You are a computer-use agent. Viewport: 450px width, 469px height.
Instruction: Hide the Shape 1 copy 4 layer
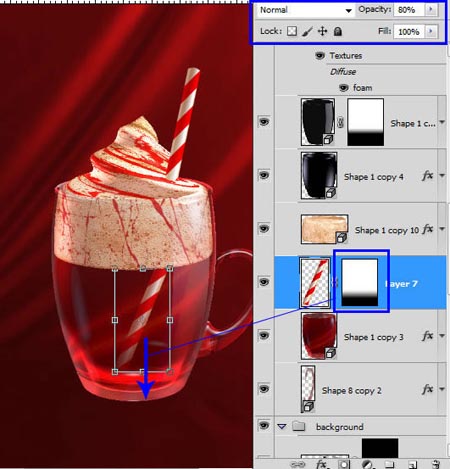click(264, 175)
